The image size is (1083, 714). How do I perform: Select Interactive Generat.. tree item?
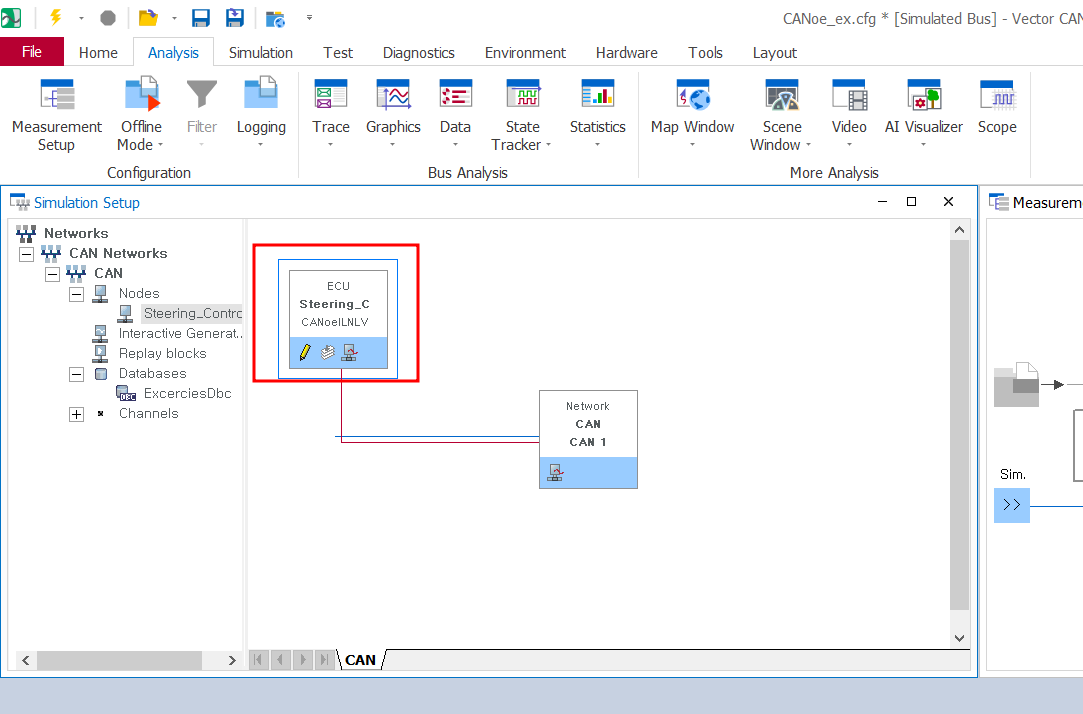pyautogui.click(x=180, y=334)
